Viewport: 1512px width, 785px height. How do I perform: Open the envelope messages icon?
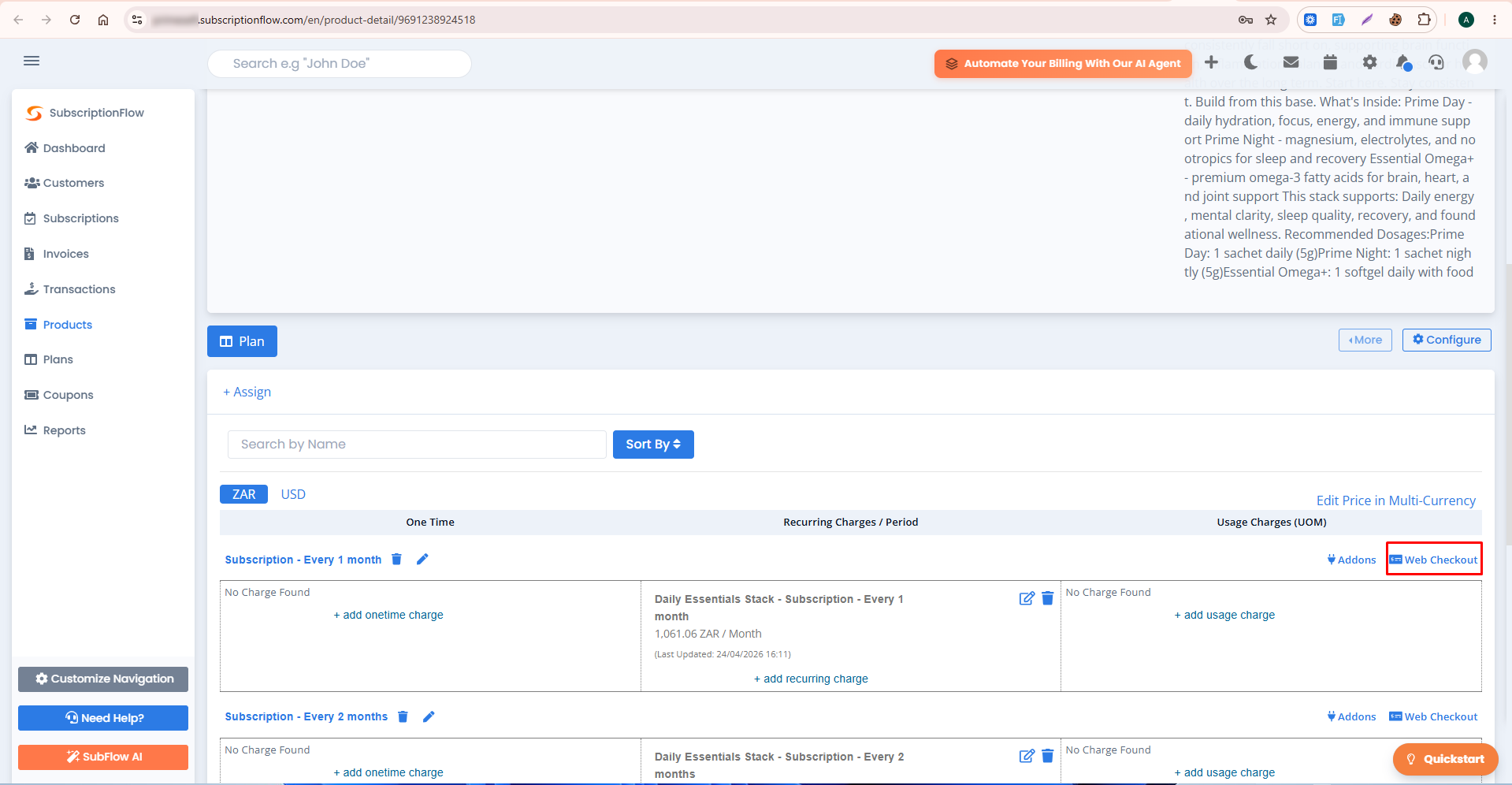(x=1291, y=62)
